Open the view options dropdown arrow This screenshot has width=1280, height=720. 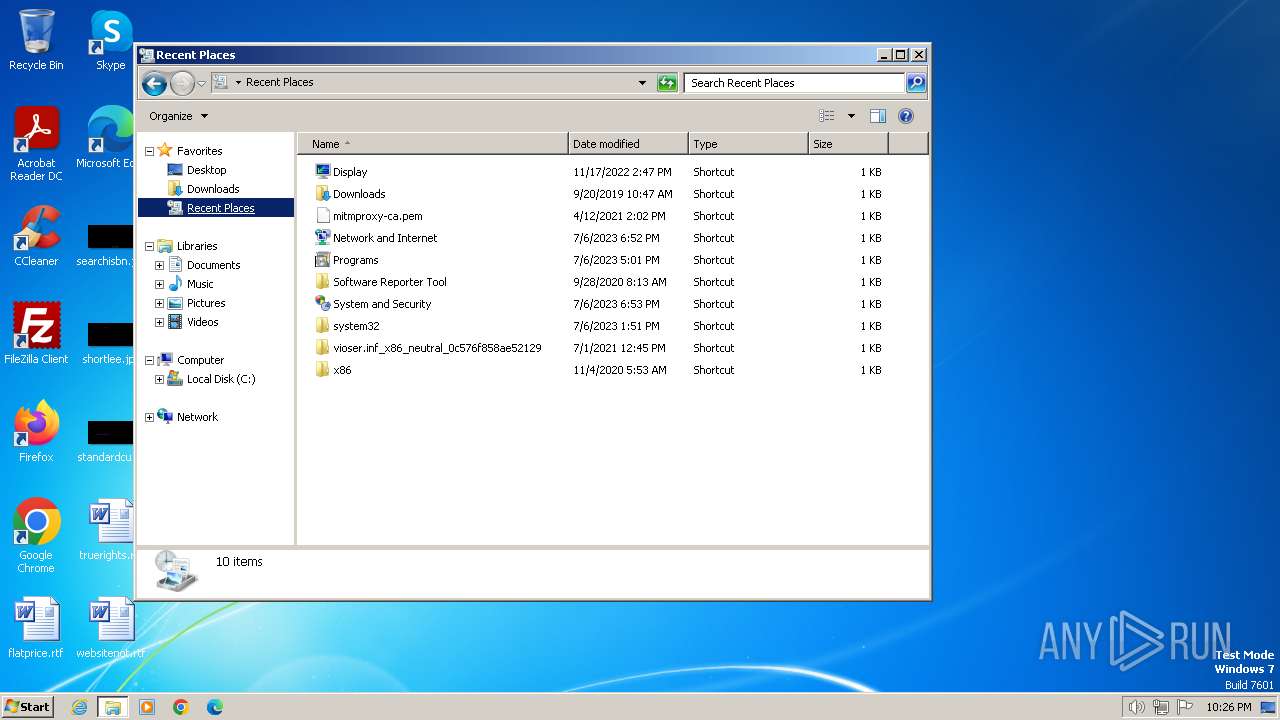coord(851,116)
